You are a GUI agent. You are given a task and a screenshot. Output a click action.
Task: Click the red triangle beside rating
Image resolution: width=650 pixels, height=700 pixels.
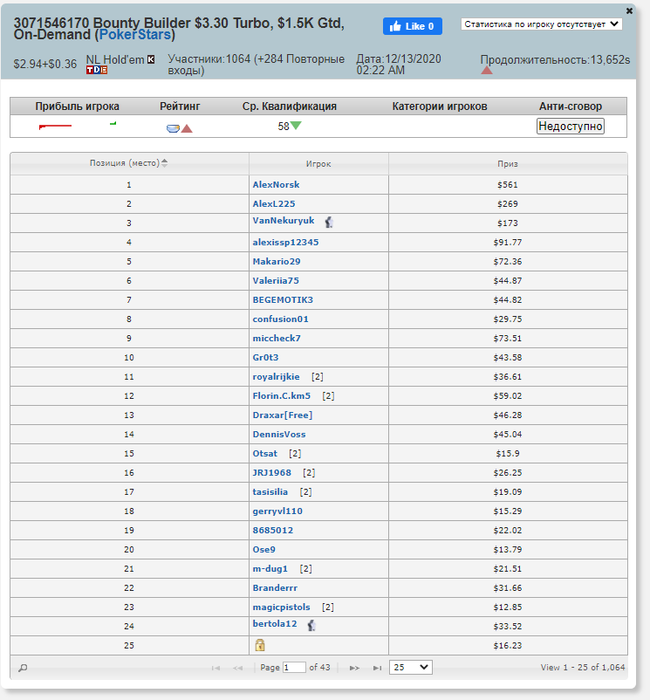[x=187, y=129]
